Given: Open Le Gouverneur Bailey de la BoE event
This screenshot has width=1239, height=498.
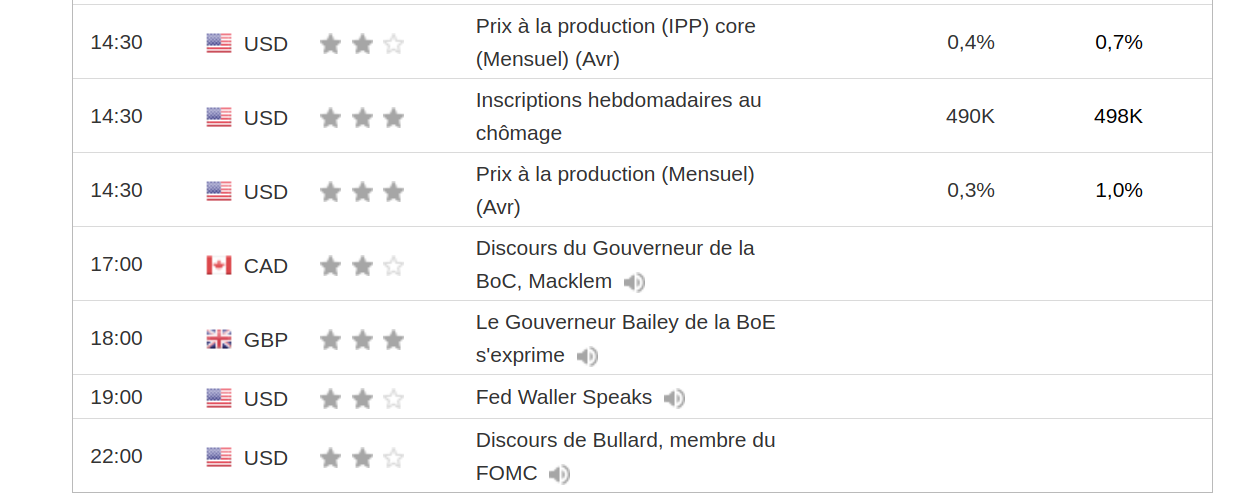Looking at the screenshot, I should pyautogui.click(x=625, y=322).
